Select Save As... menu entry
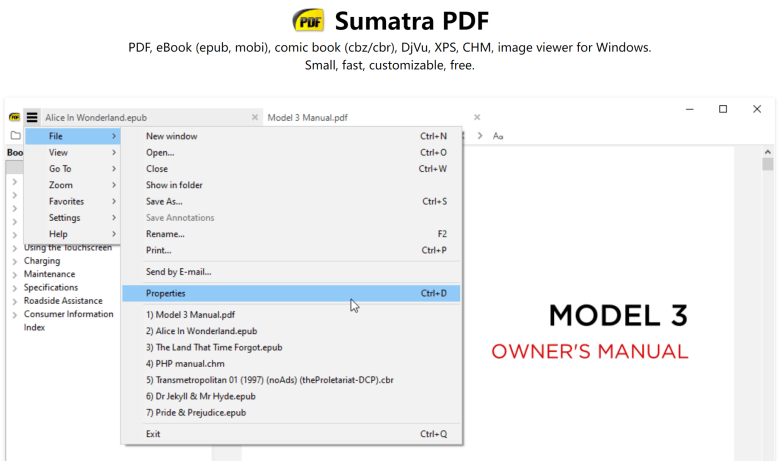 click(x=292, y=201)
